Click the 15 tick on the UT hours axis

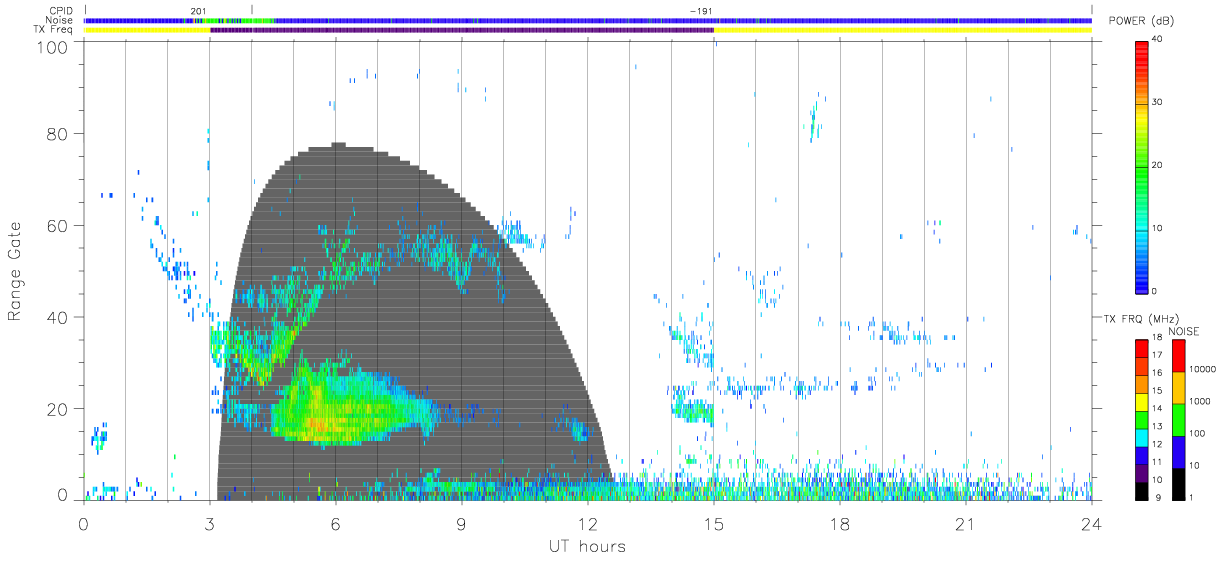(x=713, y=524)
